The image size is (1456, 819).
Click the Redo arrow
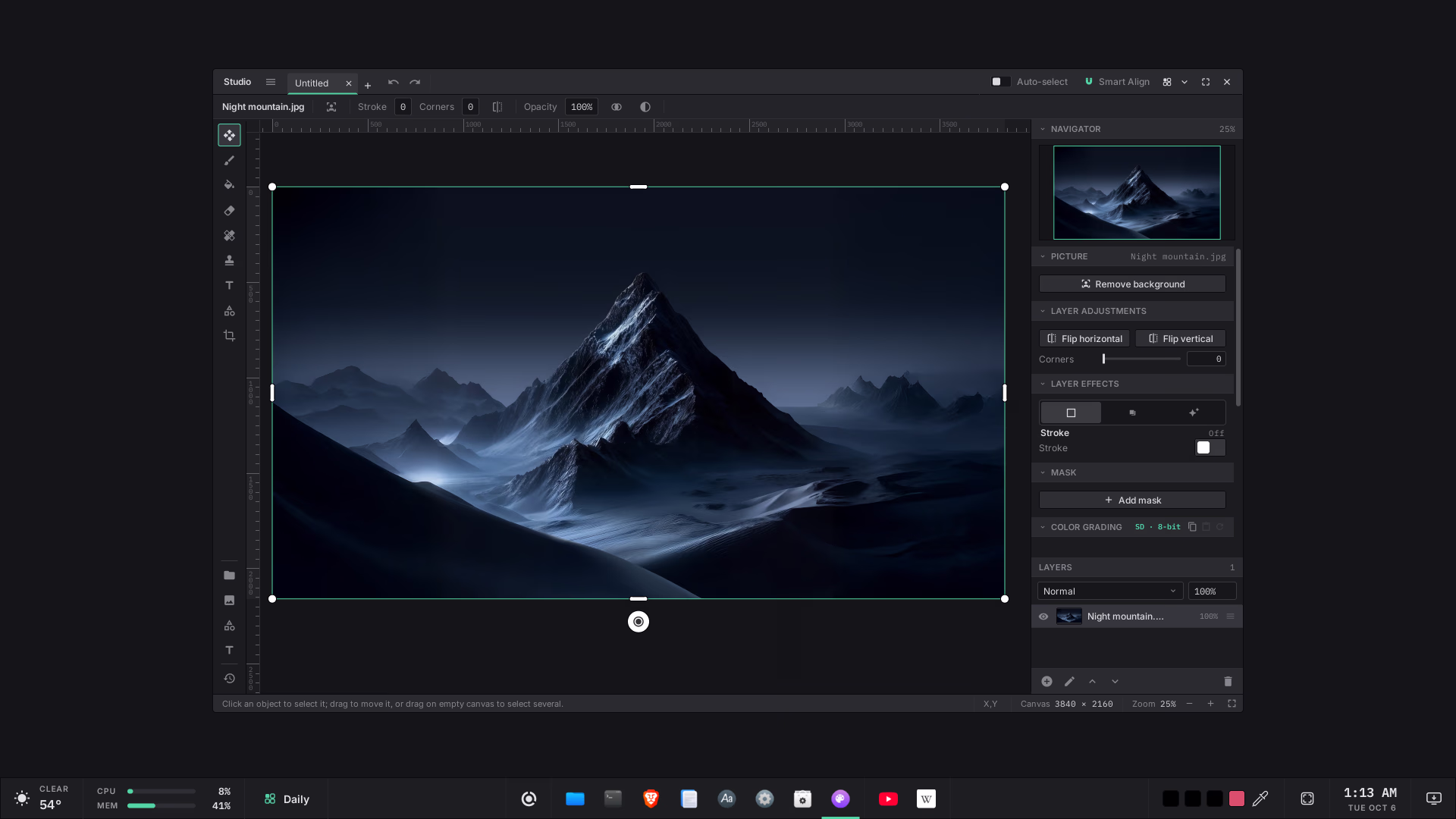click(415, 82)
